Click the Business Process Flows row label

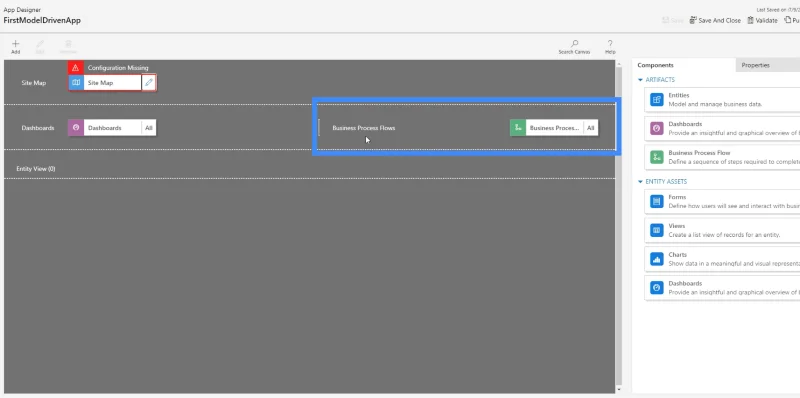[364, 128]
